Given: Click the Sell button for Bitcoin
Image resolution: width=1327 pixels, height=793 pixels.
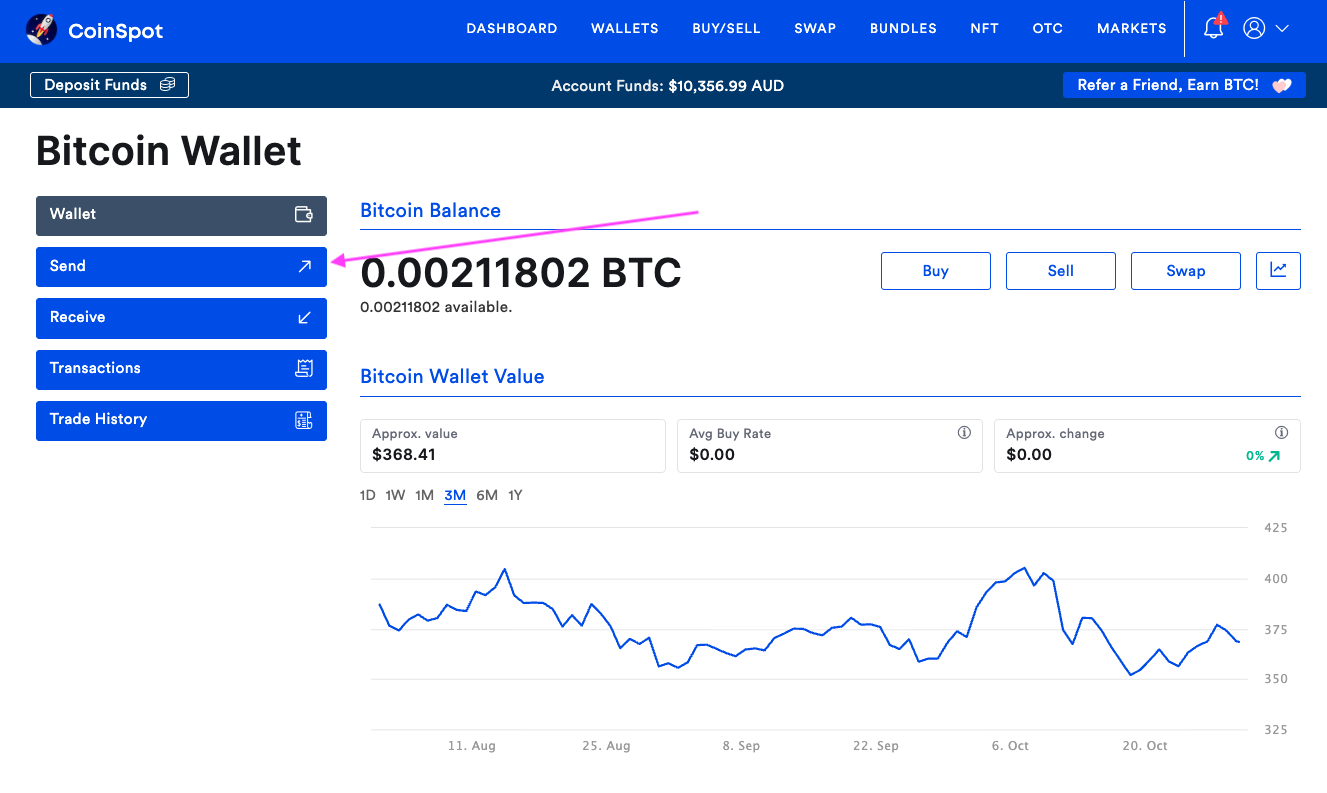Looking at the screenshot, I should pos(1061,270).
